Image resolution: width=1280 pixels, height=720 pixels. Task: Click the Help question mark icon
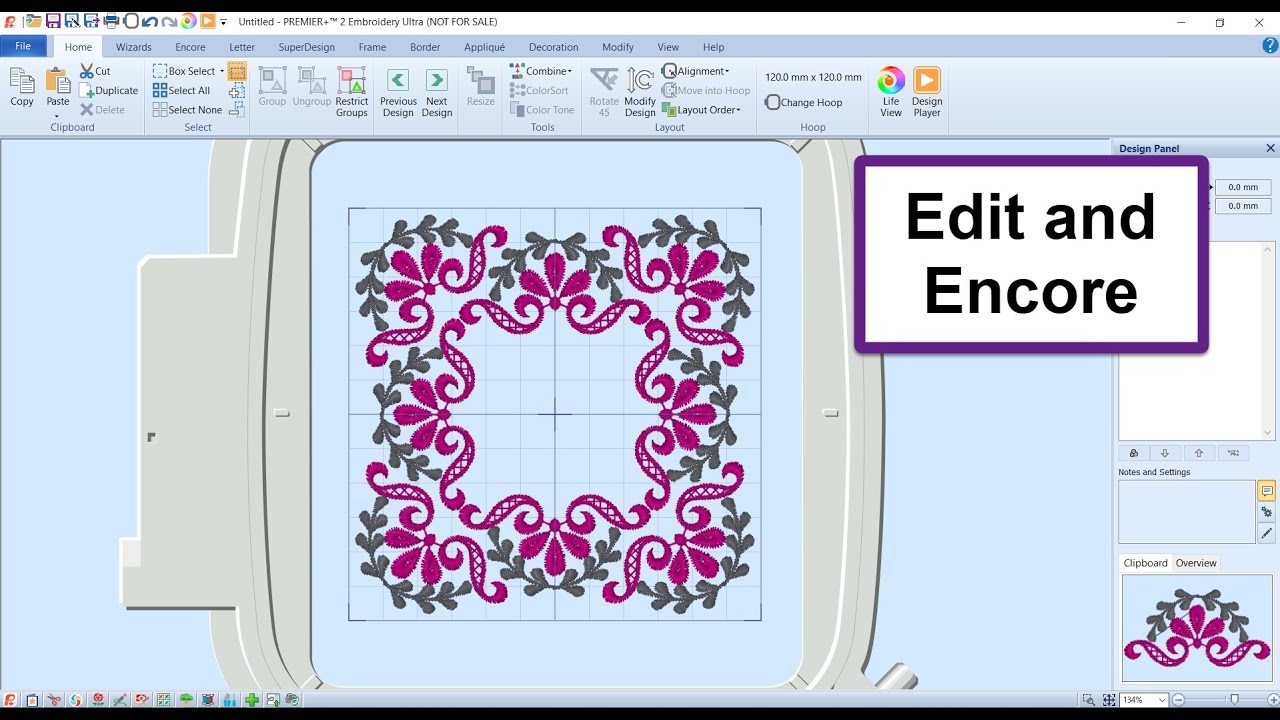coord(1270,46)
